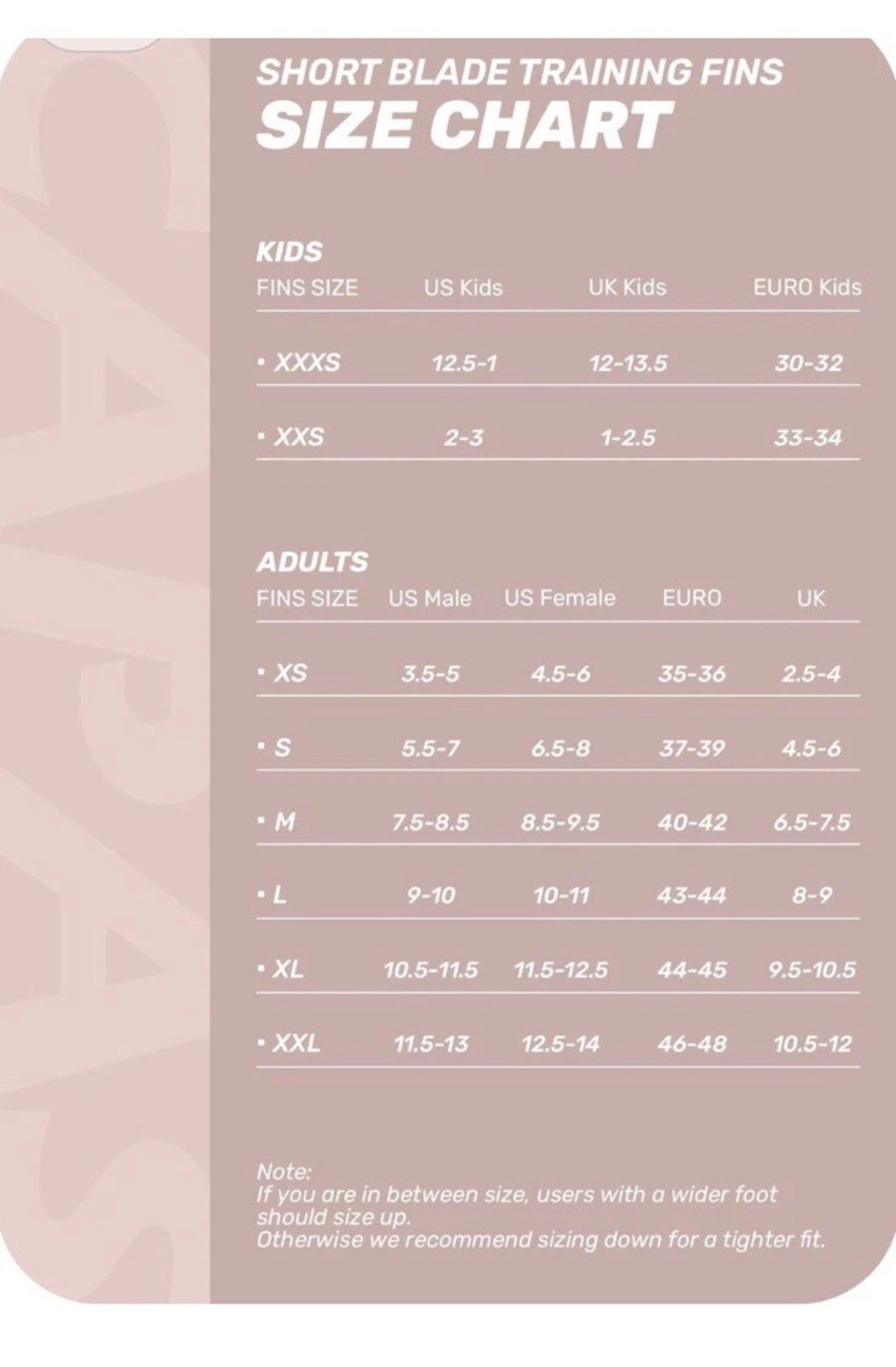Select the XXS kids fin size label
896x1367 pixels.
point(299,437)
